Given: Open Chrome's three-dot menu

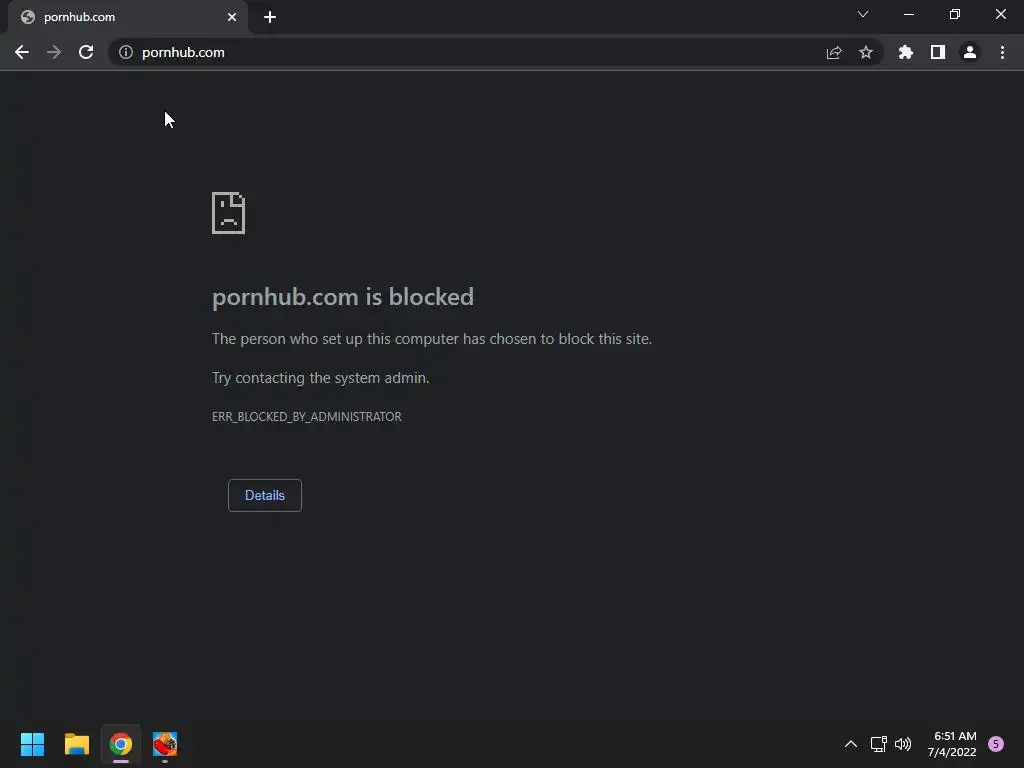Looking at the screenshot, I should tap(1002, 52).
